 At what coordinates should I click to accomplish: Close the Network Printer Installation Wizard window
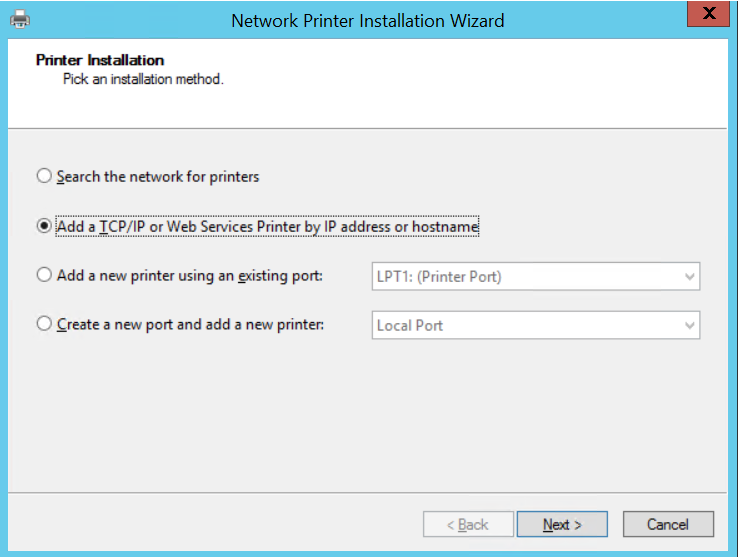coord(709,15)
